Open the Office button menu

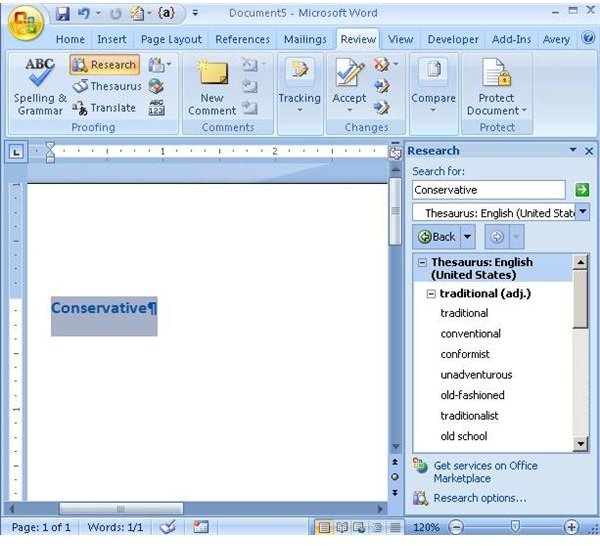tap(25, 22)
